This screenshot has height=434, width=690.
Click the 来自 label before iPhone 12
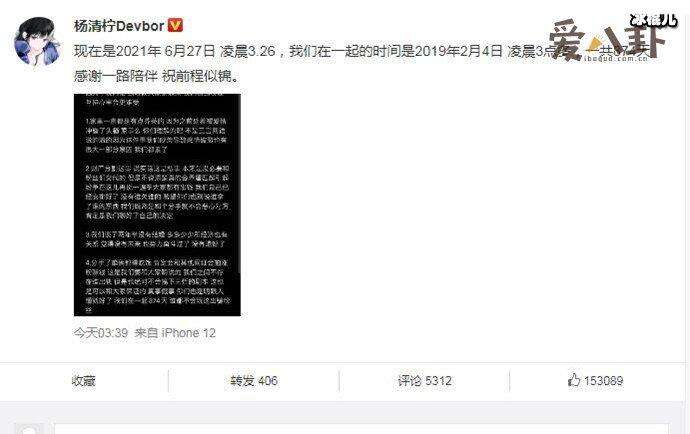(146, 333)
